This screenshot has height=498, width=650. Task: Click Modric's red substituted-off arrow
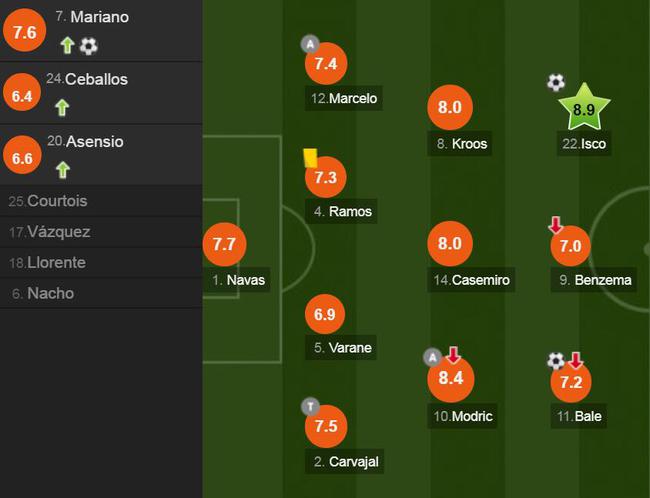453,355
